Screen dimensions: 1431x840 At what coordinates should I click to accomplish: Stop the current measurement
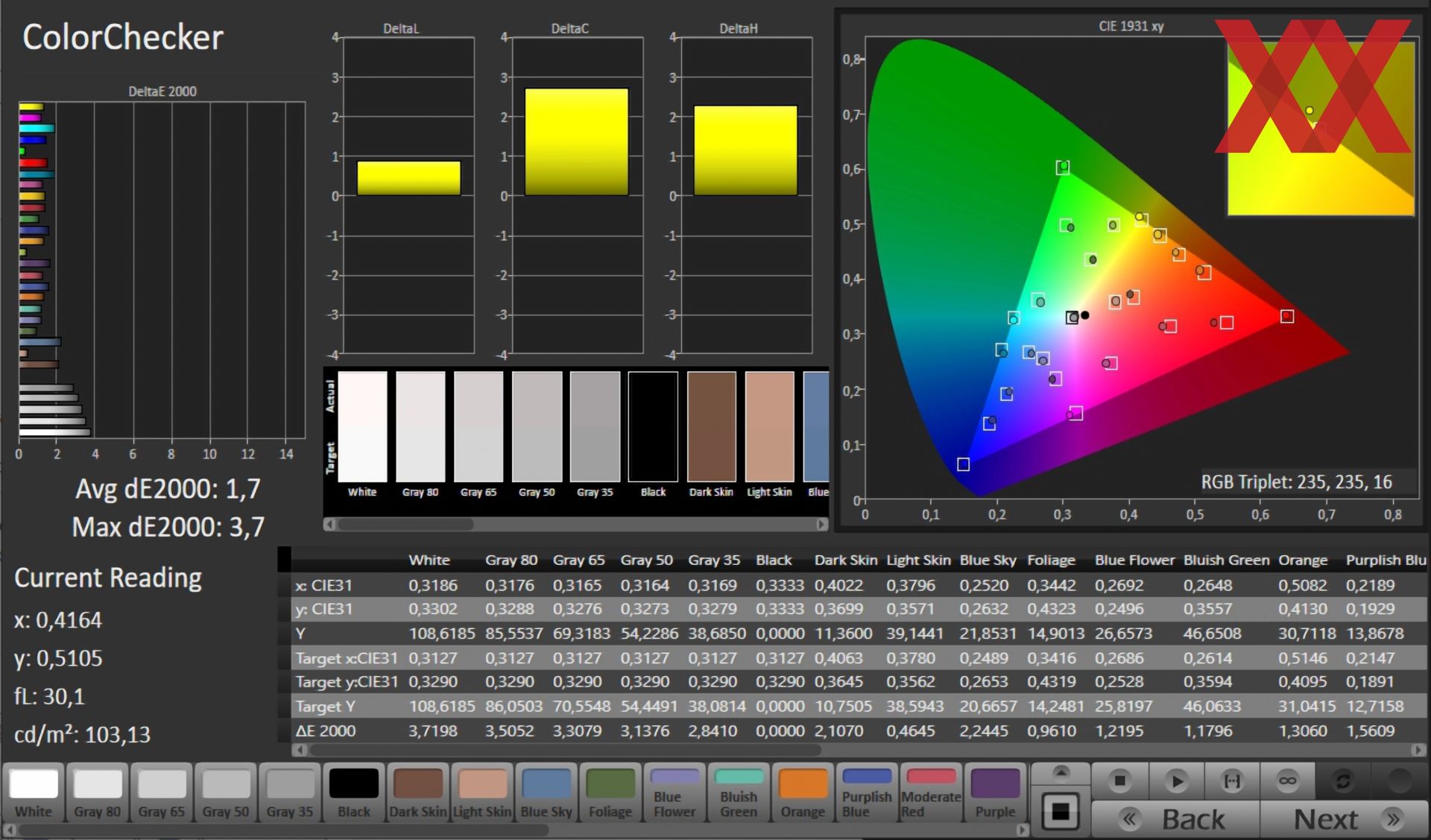pyautogui.click(x=1119, y=781)
